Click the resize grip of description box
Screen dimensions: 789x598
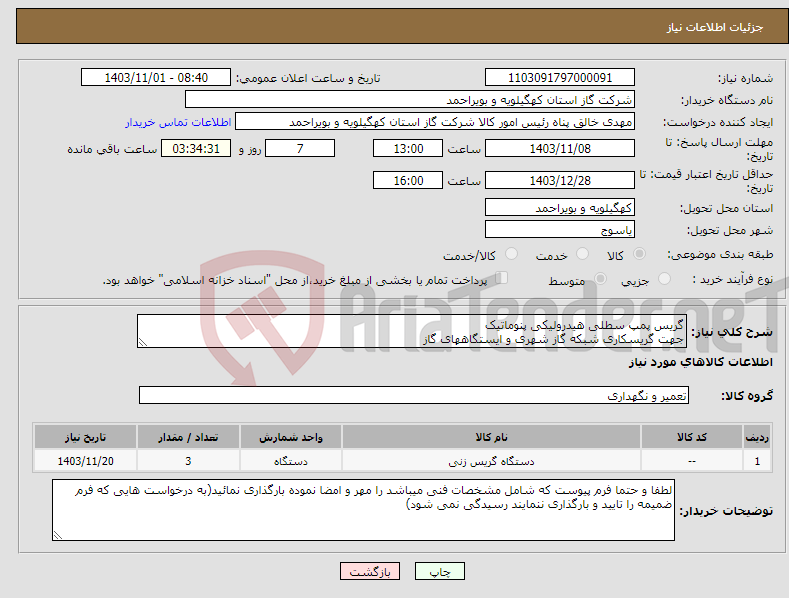click(x=143, y=342)
